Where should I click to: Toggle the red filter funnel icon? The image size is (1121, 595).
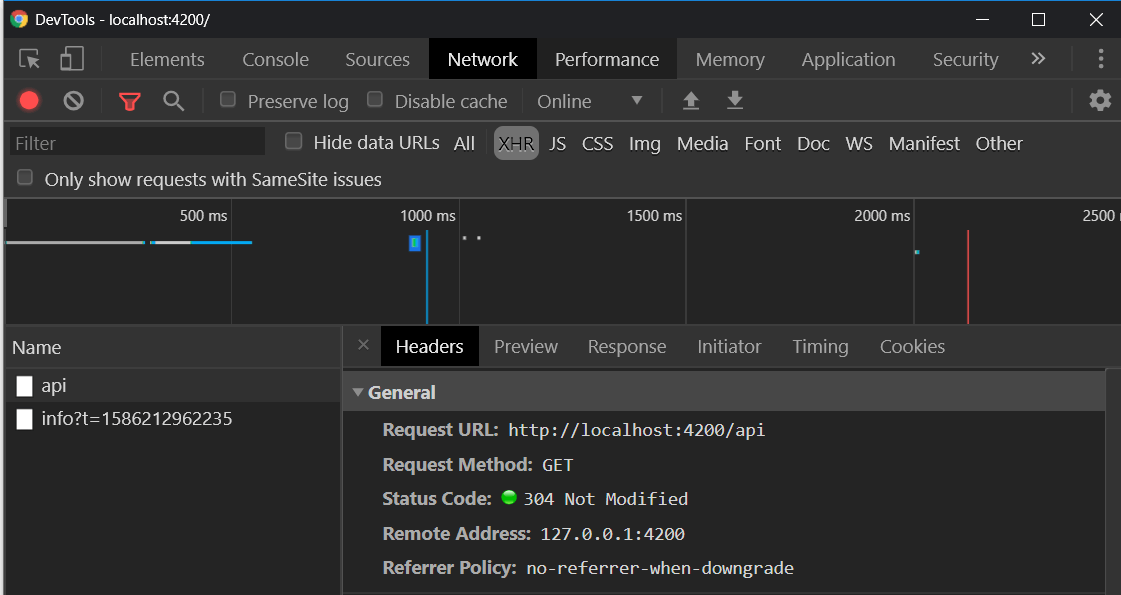(x=129, y=101)
